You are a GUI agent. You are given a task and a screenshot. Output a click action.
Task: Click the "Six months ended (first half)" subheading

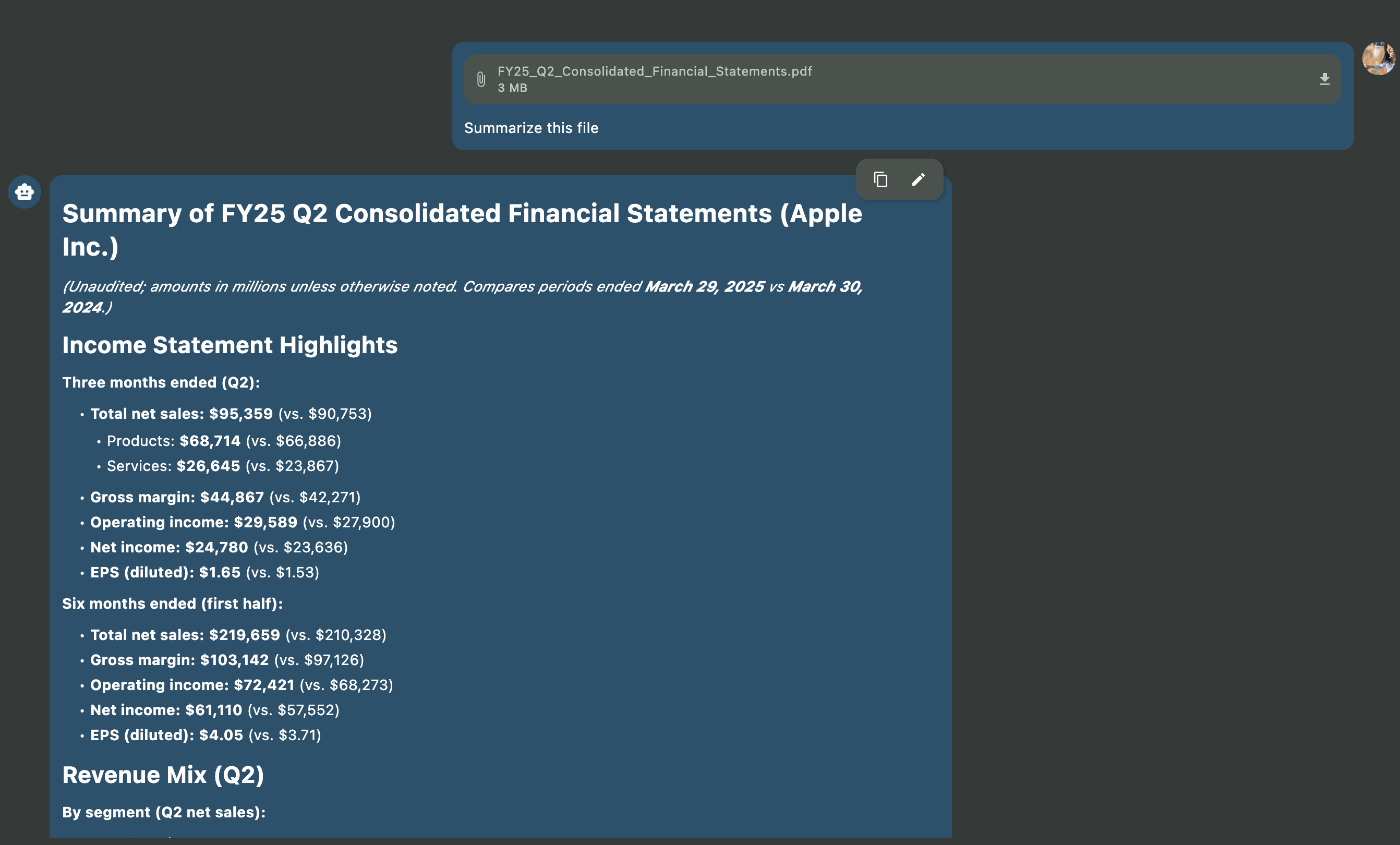point(172,603)
